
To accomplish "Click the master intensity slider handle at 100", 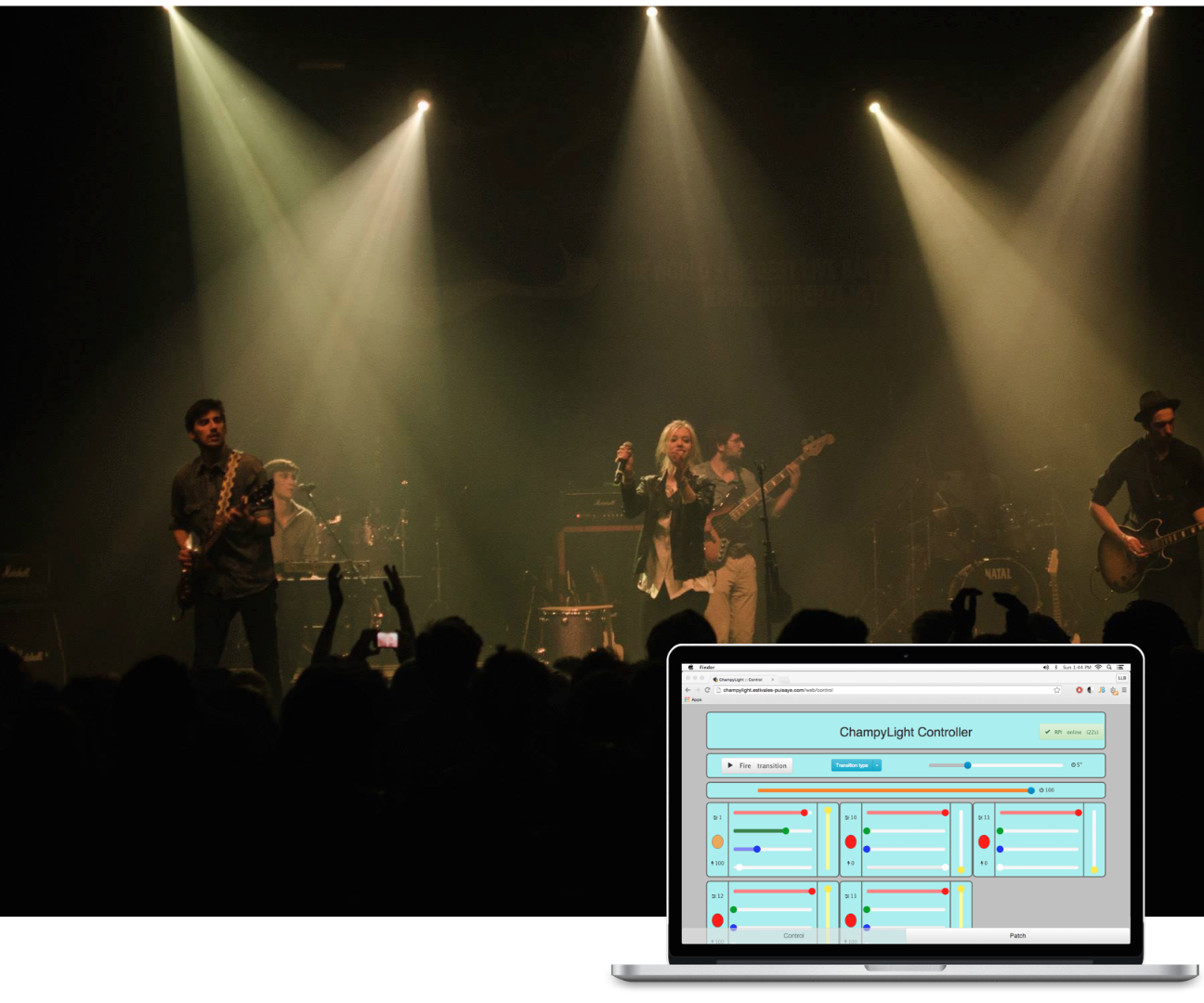I will (x=1032, y=789).
